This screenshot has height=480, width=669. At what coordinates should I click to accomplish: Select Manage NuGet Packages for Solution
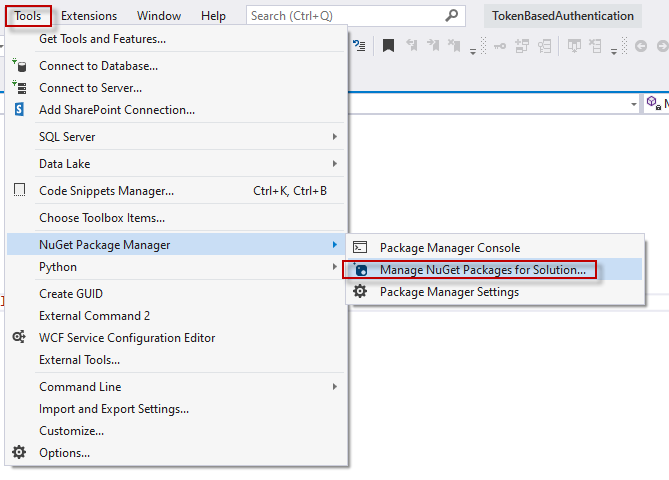click(482, 270)
